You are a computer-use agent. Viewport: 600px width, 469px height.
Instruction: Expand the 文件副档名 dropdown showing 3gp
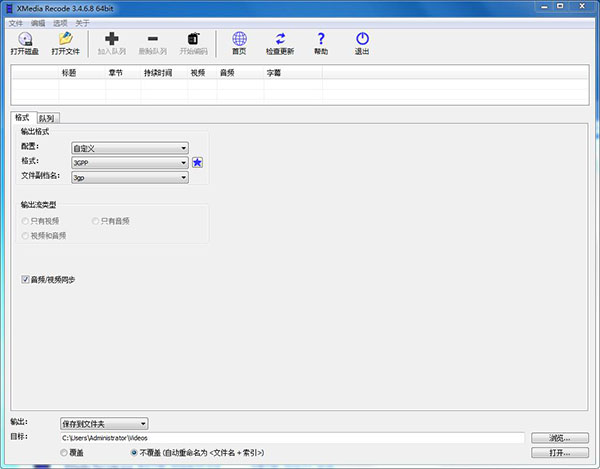pyautogui.click(x=129, y=177)
